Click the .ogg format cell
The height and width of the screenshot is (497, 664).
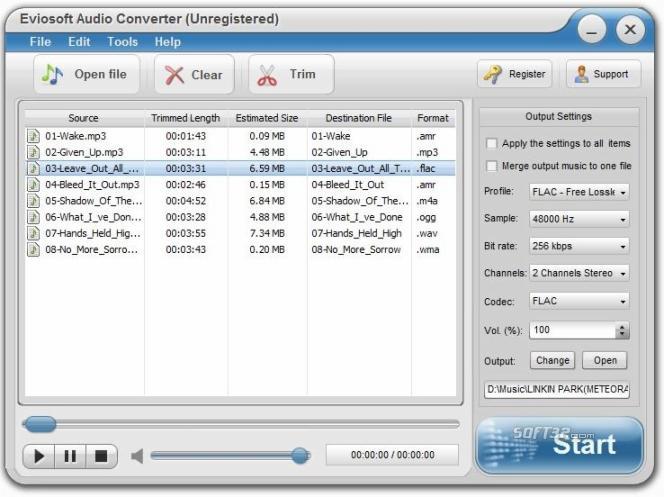[x=426, y=218]
